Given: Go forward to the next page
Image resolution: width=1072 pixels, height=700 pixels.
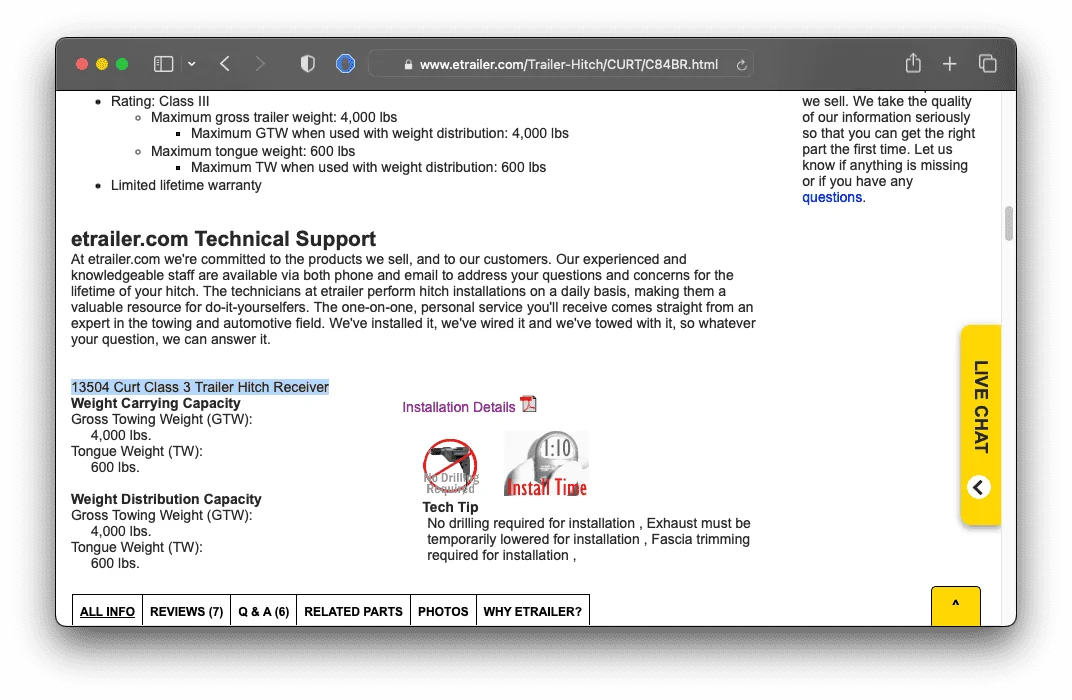Looking at the screenshot, I should click(260, 64).
